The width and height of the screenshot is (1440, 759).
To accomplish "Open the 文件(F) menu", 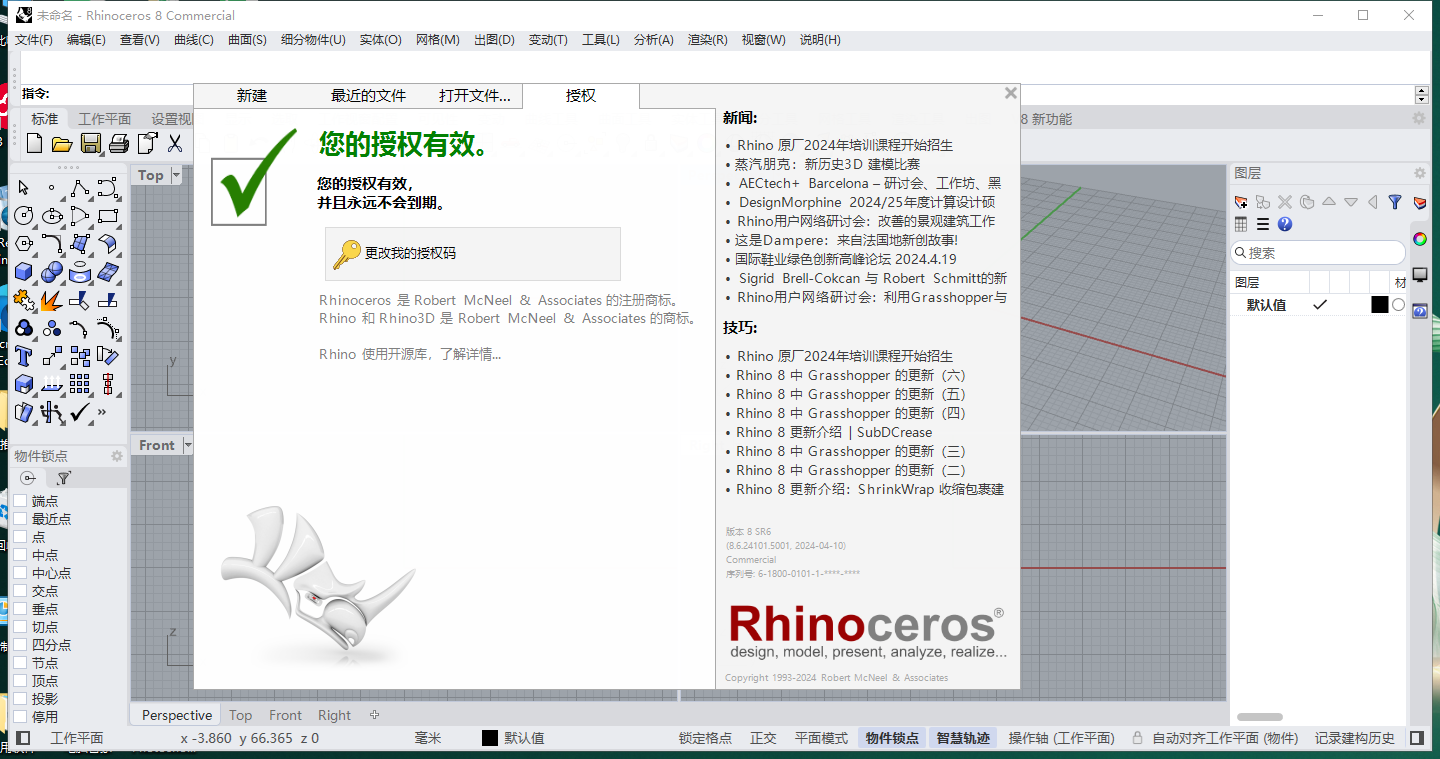I will click(x=34, y=40).
